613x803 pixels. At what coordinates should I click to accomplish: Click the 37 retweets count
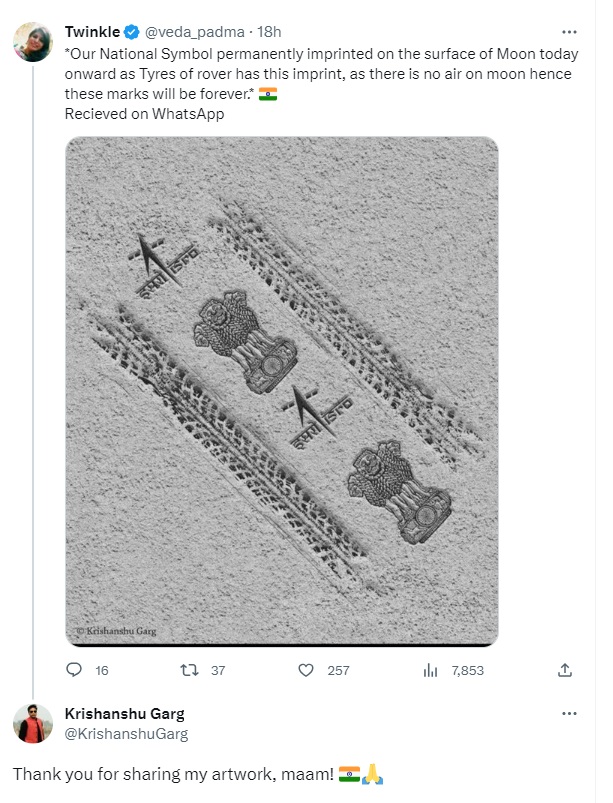tap(217, 670)
